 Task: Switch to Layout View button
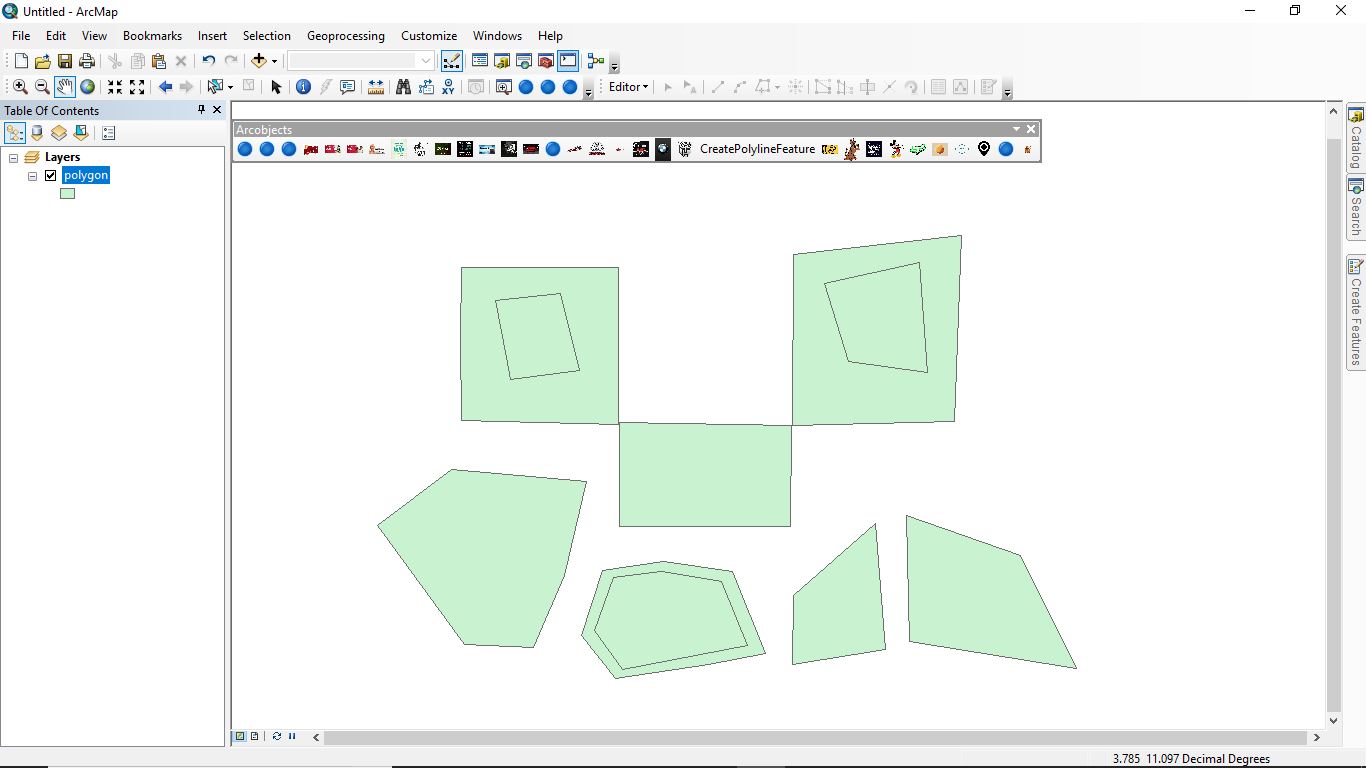pyautogui.click(x=254, y=736)
